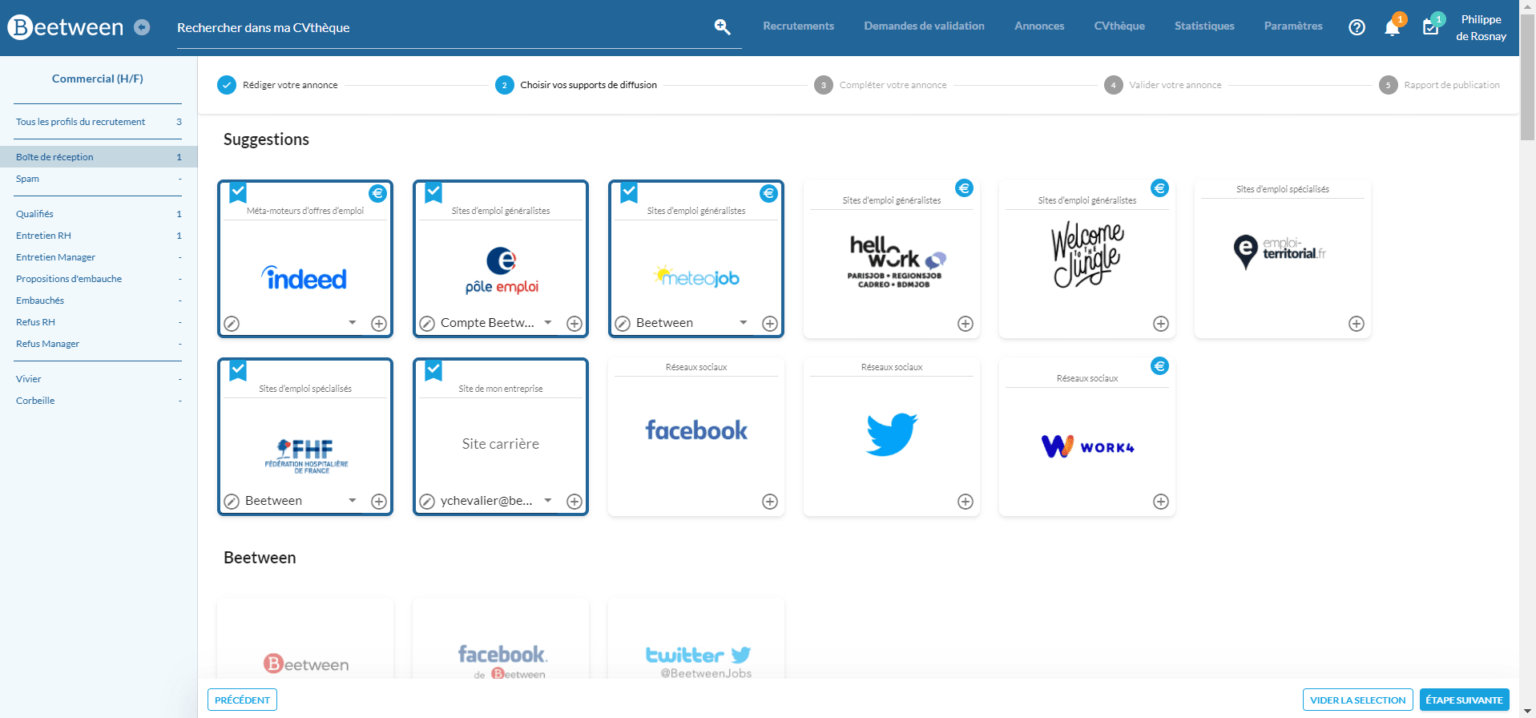Open the Recrutements menu

pos(798,26)
